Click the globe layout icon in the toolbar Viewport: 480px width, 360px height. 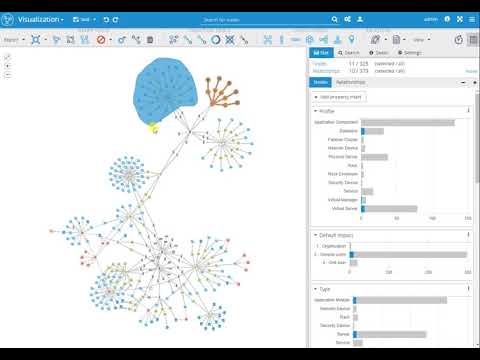[x=310, y=40]
